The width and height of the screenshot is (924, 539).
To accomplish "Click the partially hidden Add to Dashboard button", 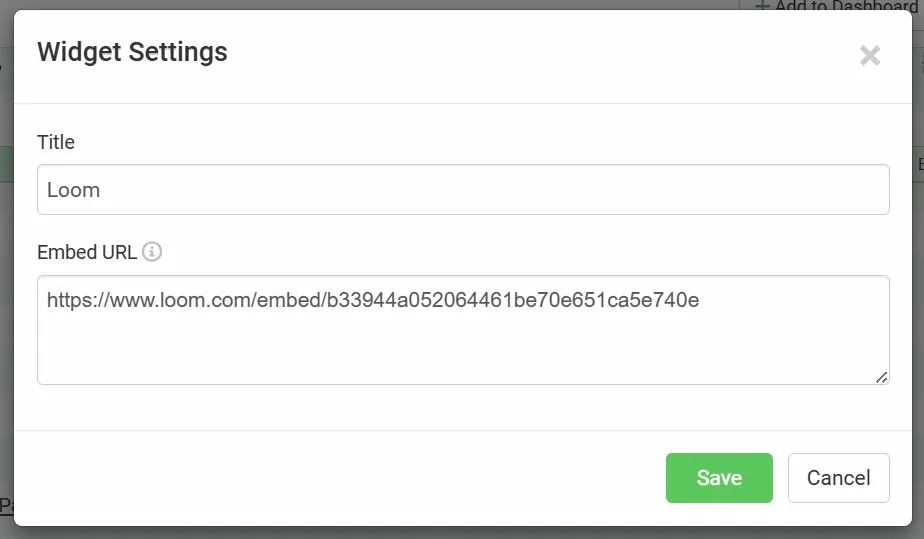I will pyautogui.click(x=836, y=6).
